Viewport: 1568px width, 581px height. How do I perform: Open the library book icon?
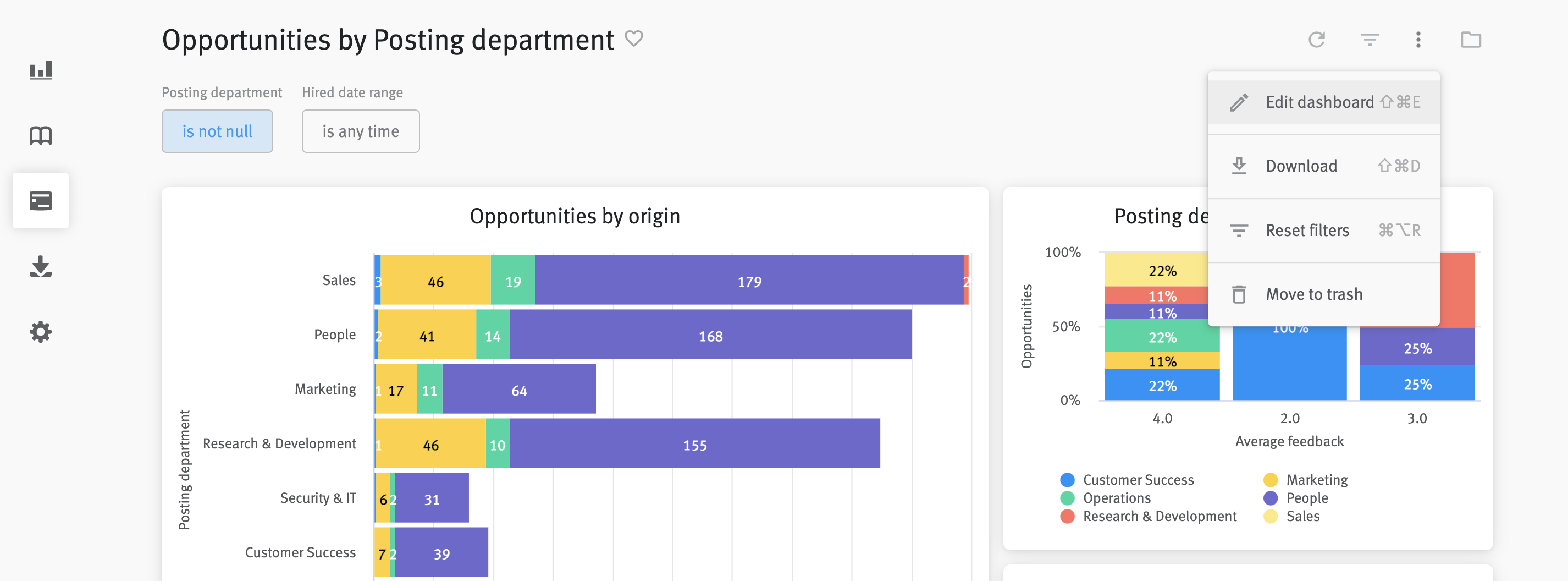(x=40, y=135)
